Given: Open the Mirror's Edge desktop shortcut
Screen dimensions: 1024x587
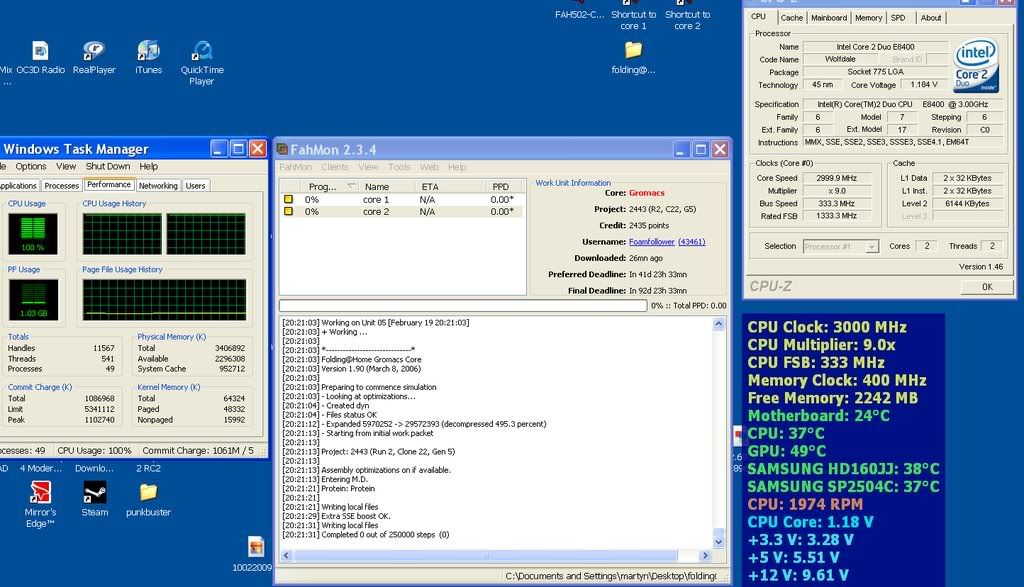Looking at the screenshot, I should point(40,504).
